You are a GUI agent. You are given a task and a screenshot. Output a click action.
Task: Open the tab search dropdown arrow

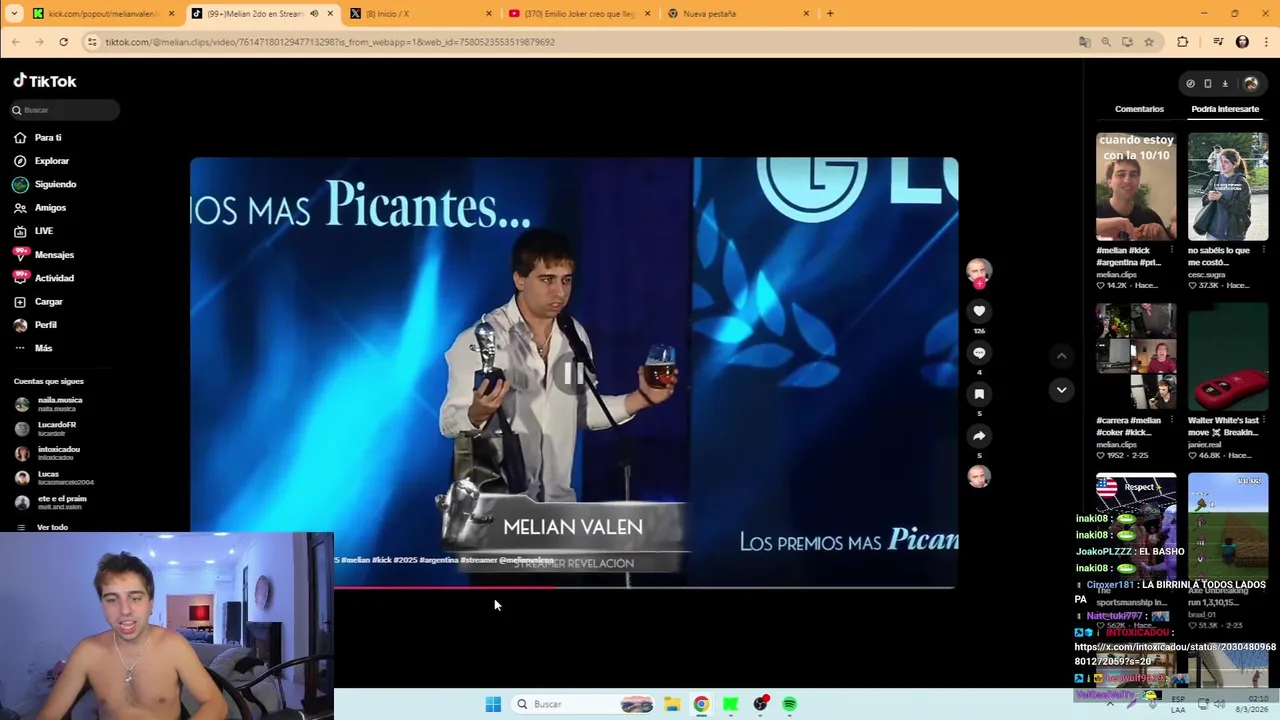pyautogui.click(x=14, y=14)
